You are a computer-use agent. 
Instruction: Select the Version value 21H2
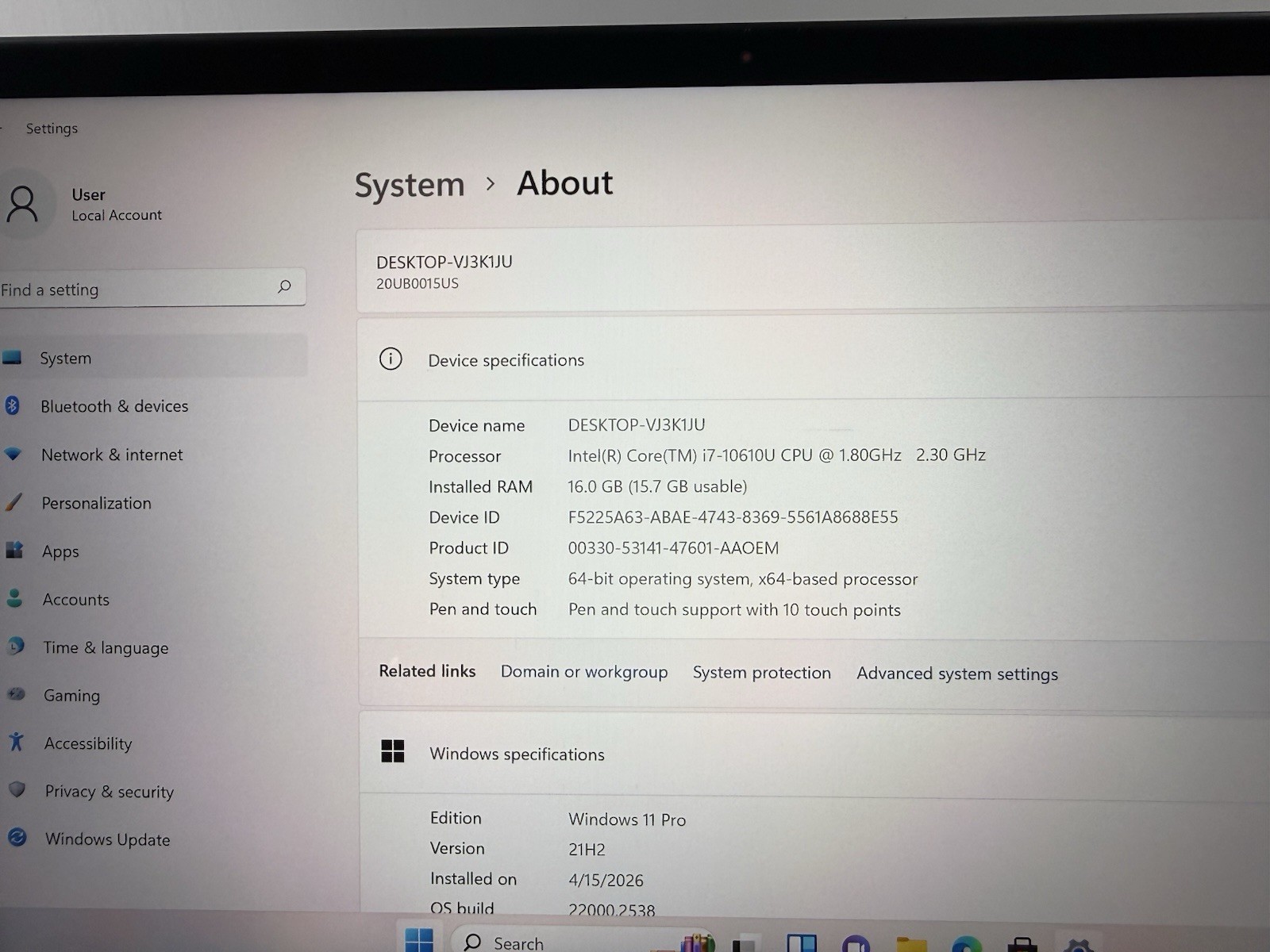click(587, 850)
